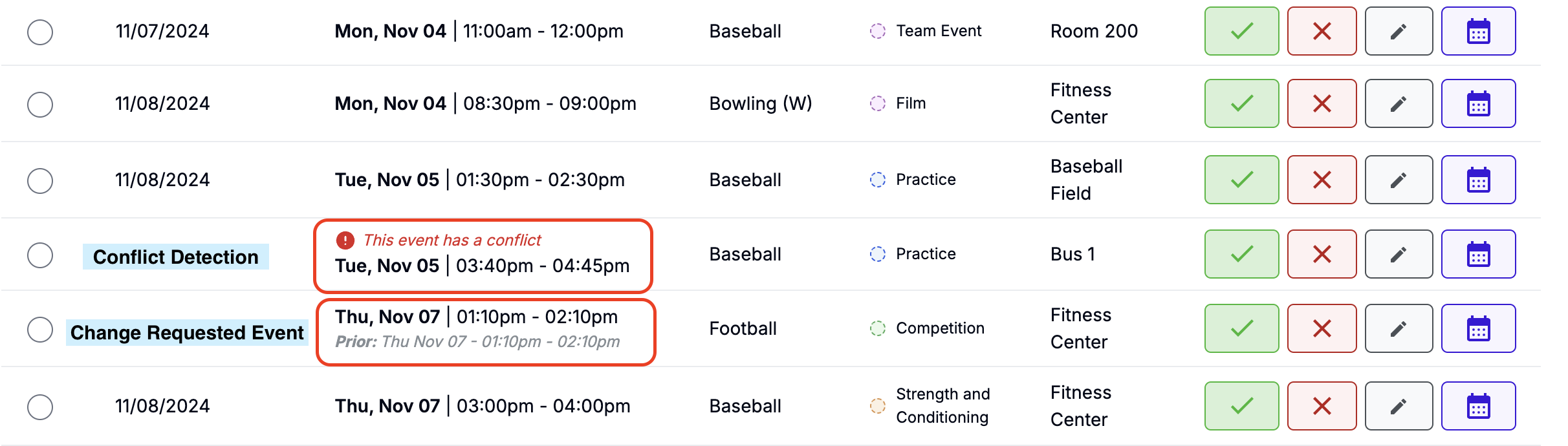Reject the Bowling (W) Film event
1568x446 pixels.
coord(1322,103)
